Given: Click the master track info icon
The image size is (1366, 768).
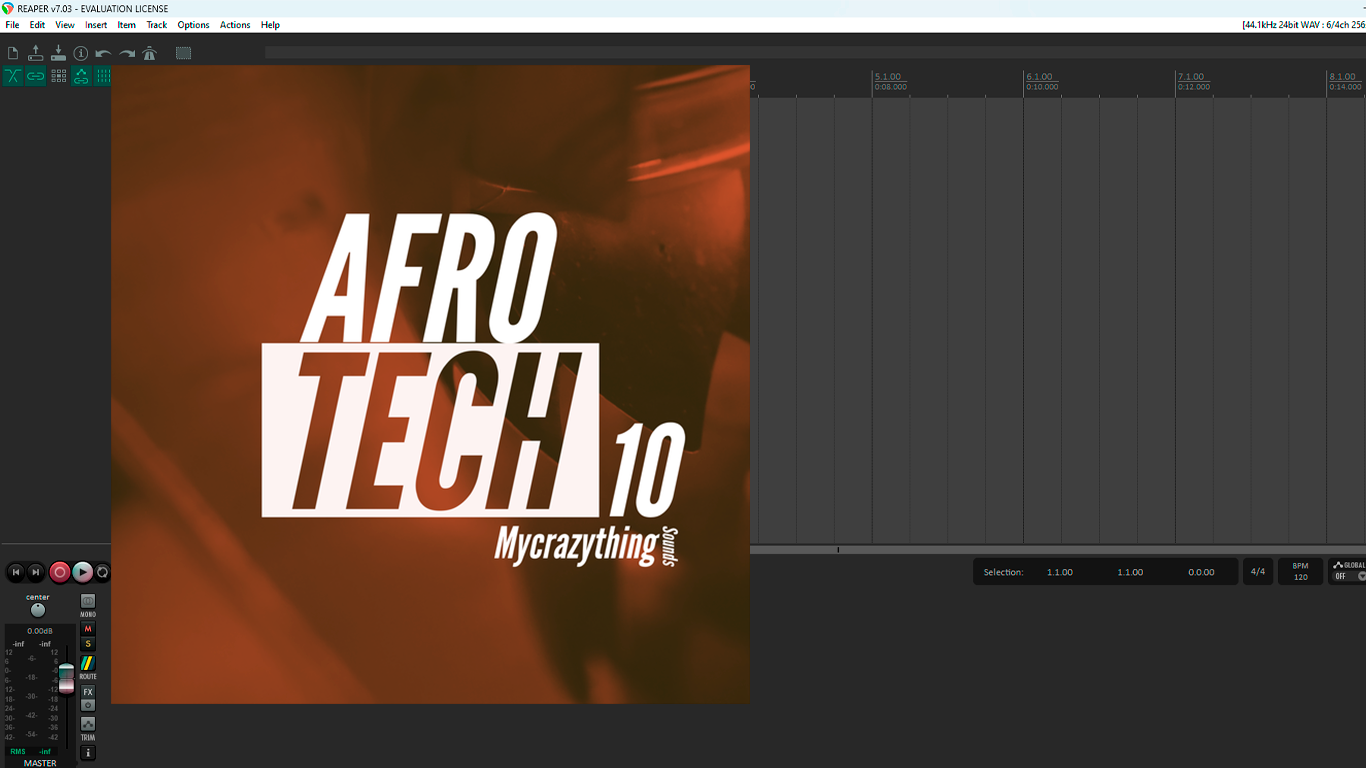Looking at the screenshot, I should point(88,753).
